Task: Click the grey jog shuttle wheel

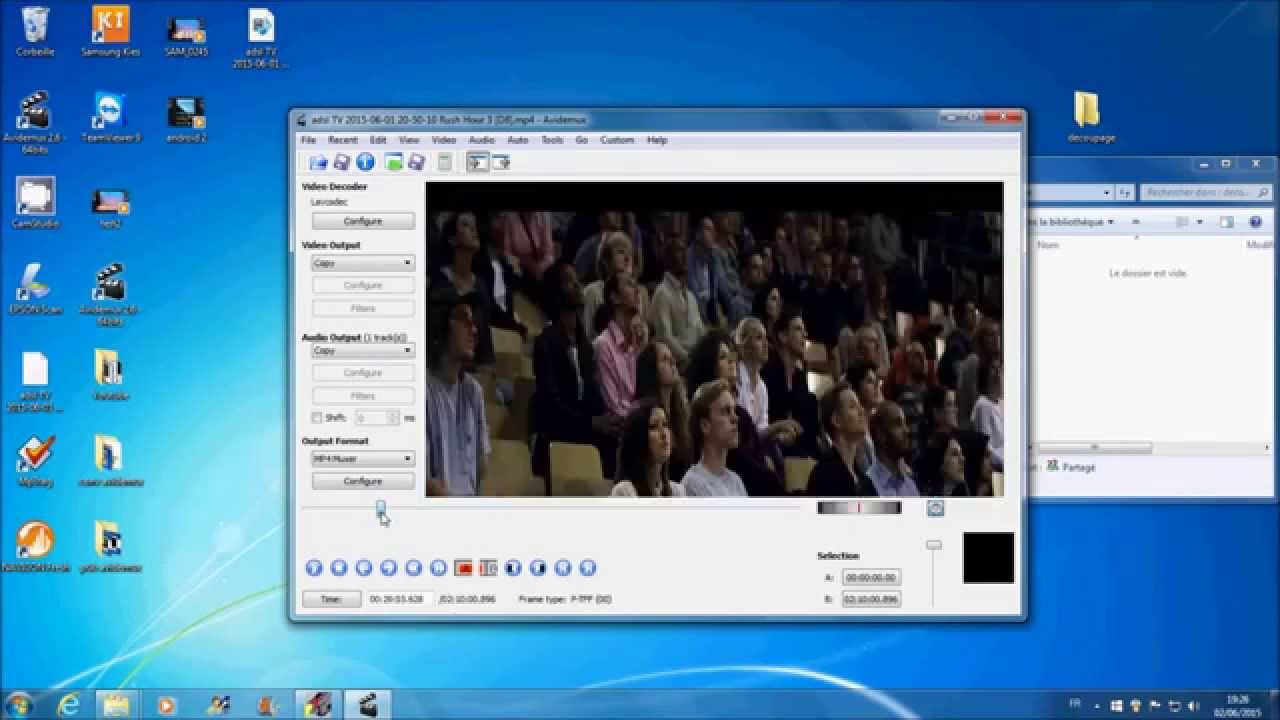Action: coord(859,508)
